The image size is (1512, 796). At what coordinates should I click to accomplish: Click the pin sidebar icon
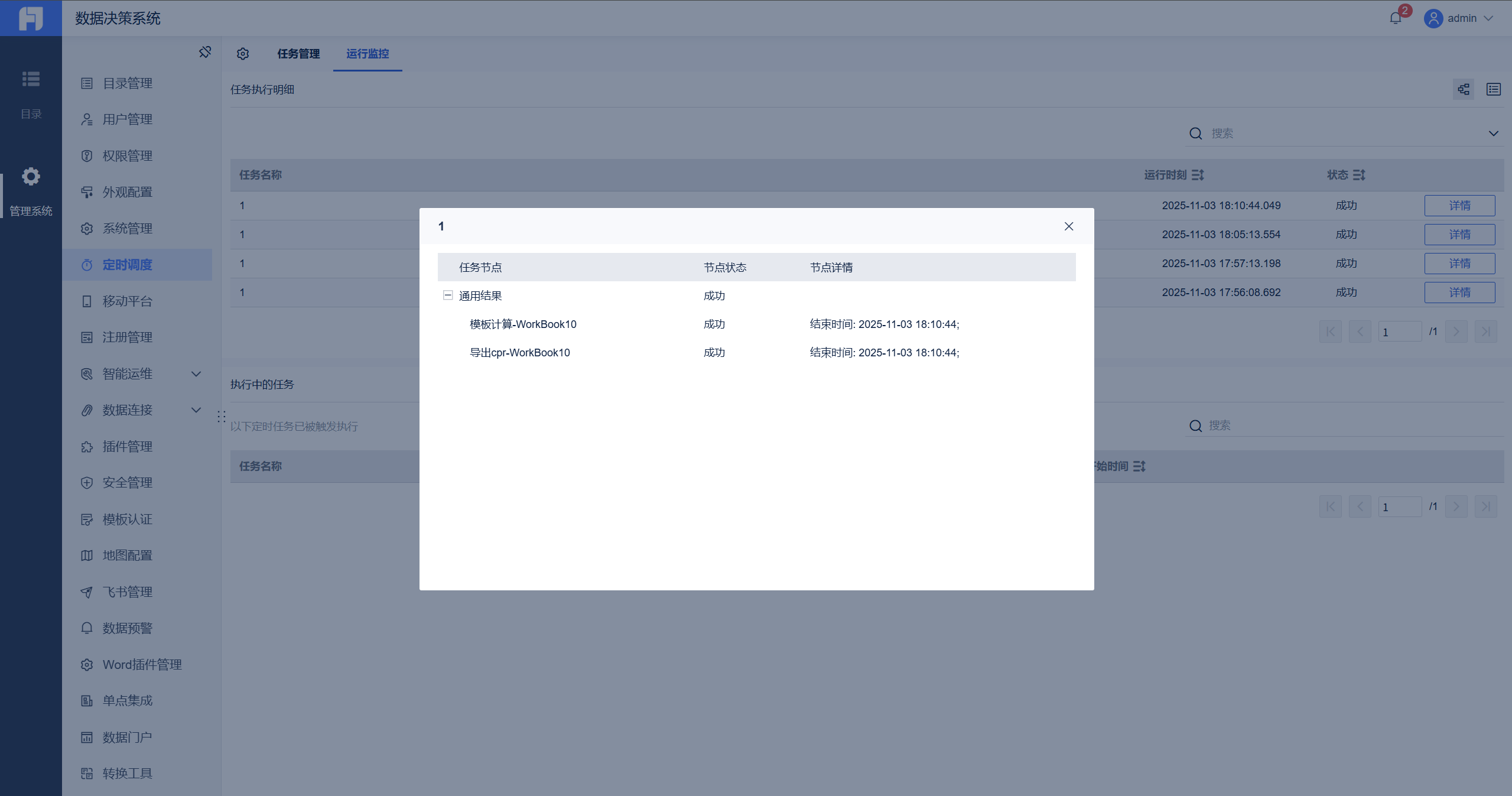[x=205, y=53]
